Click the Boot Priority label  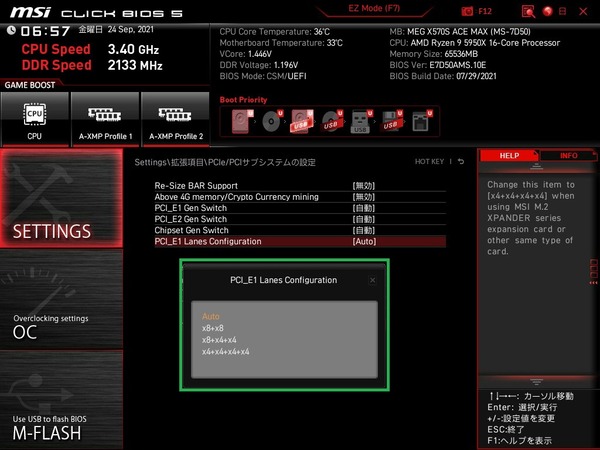coord(243,100)
